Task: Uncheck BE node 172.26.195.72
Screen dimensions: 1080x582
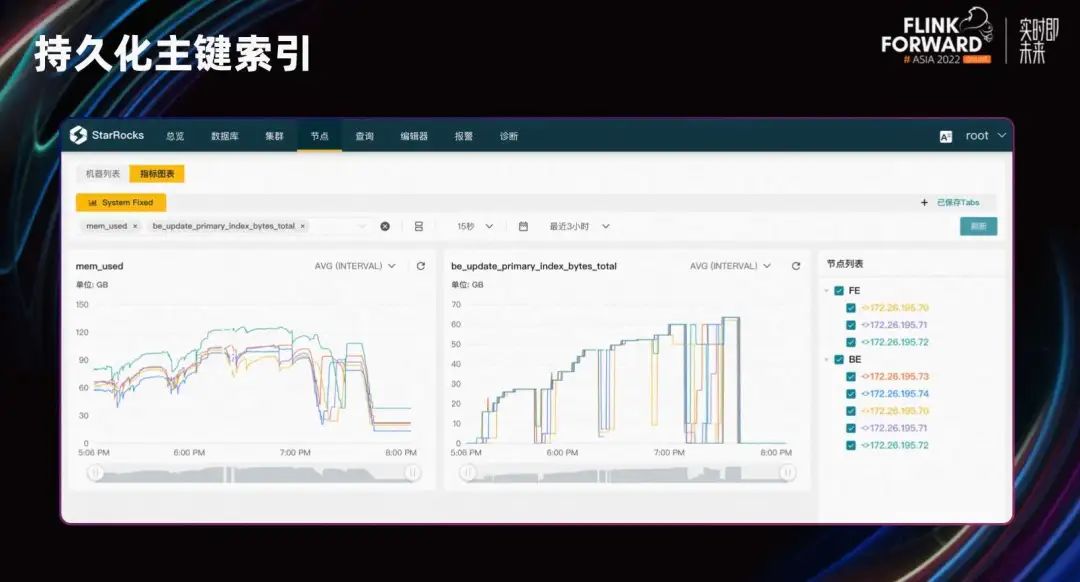Action: click(x=851, y=446)
